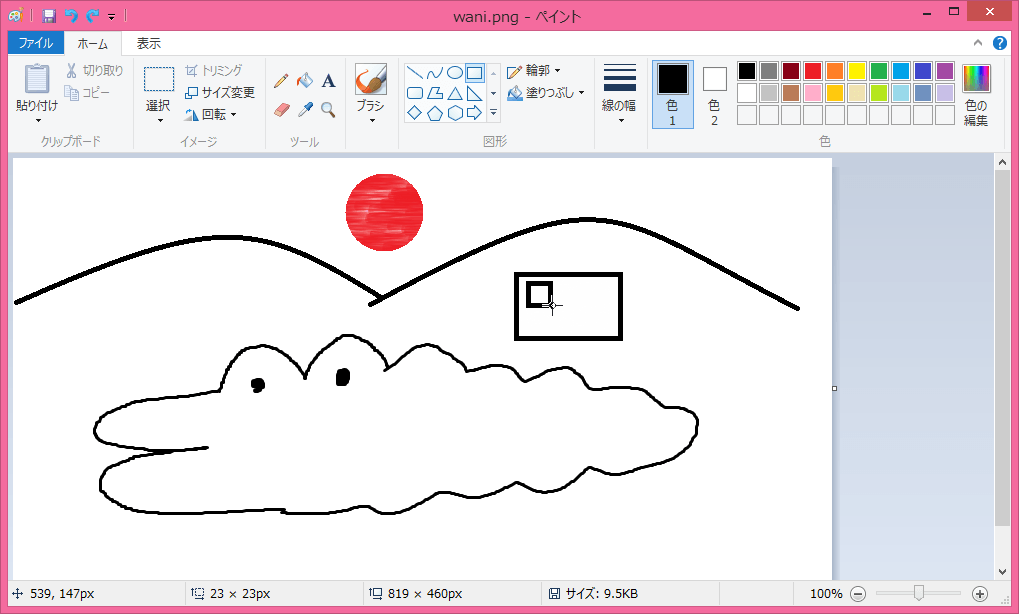
Task: Choose the Right triangle shape
Action: [475, 93]
